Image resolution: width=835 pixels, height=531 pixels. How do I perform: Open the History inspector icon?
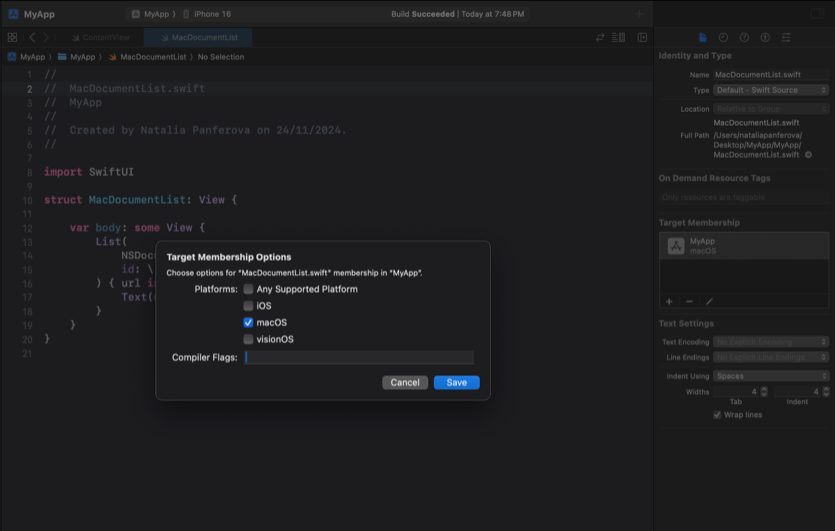tap(723, 37)
